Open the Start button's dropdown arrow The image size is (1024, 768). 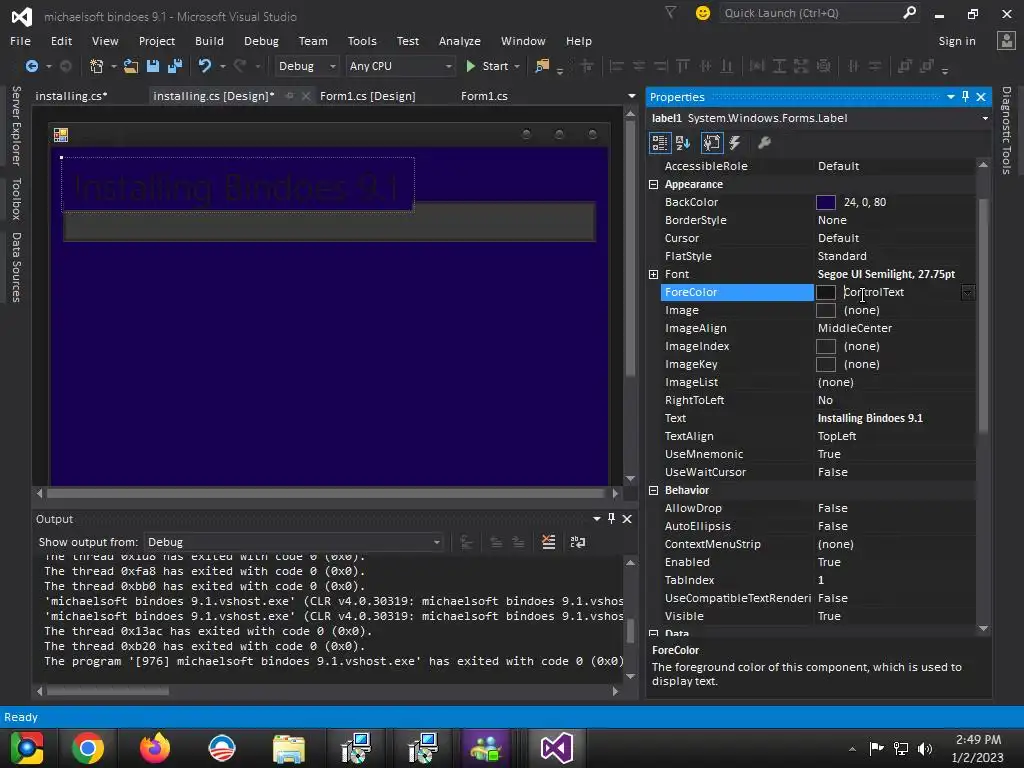pyautogui.click(x=517, y=66)
